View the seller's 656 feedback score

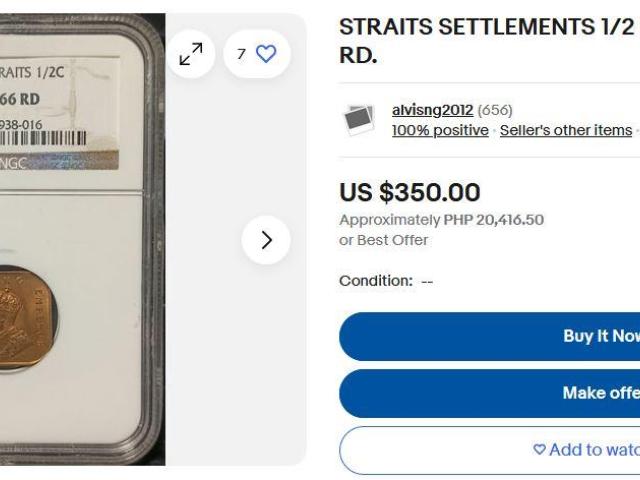[495, 110]
